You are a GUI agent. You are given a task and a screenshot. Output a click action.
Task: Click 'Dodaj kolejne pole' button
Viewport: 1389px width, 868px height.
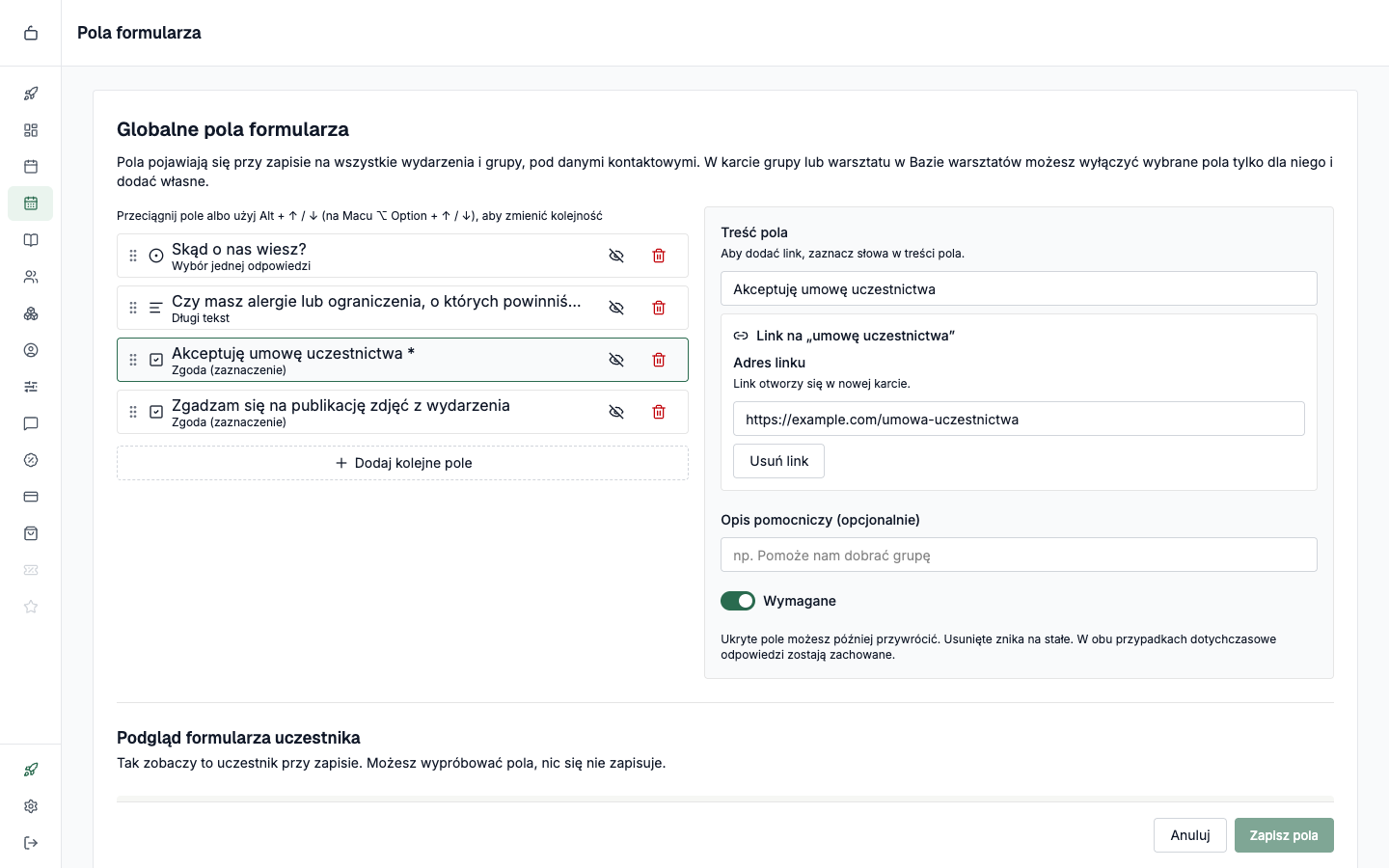402,463
